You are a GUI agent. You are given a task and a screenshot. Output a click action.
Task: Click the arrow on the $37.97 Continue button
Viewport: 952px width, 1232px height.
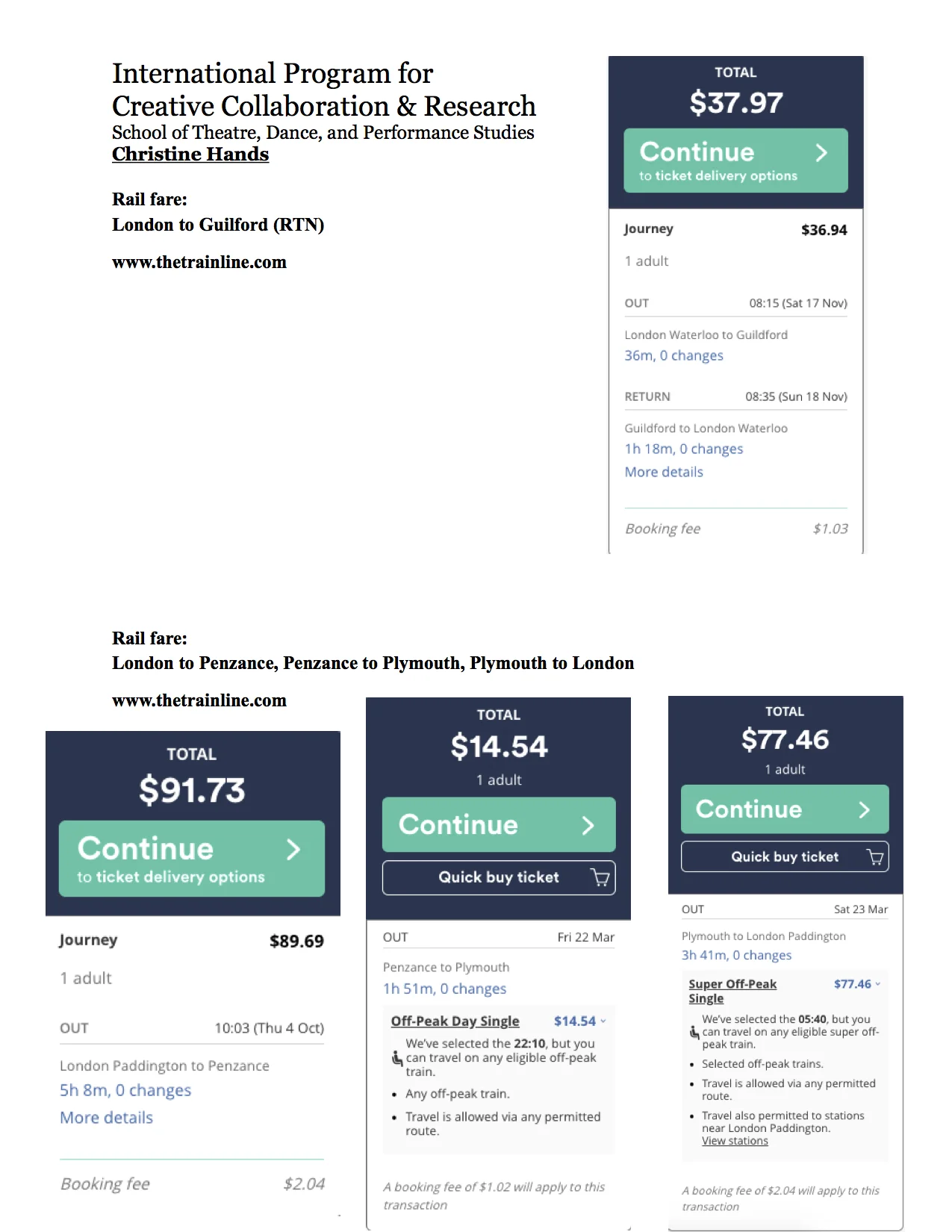click(x=821, y=153)
